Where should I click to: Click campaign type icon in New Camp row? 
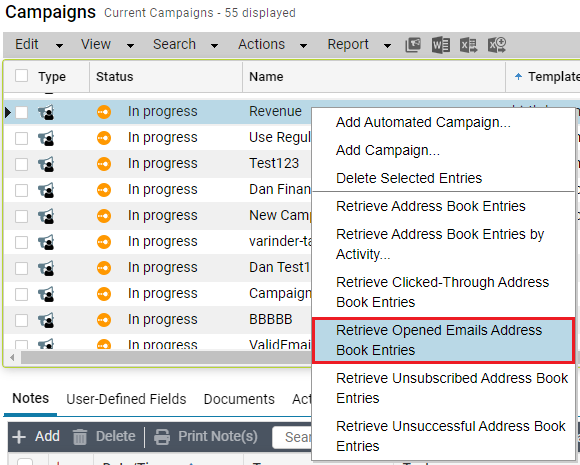(46, 216)
